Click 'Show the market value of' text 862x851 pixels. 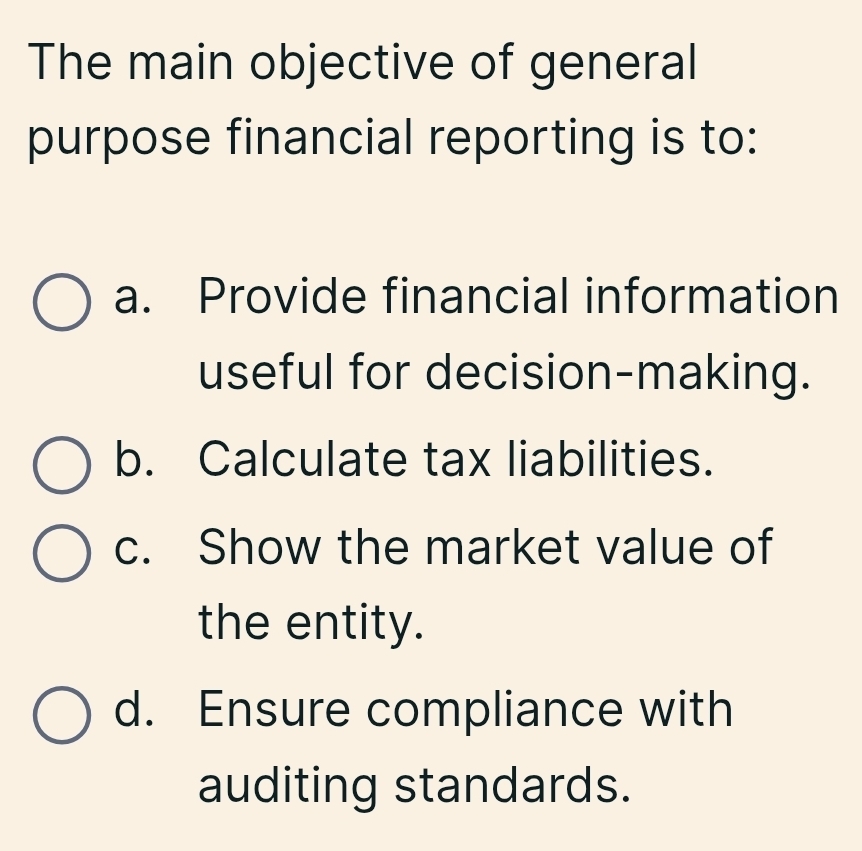click(x=486, y=547)
